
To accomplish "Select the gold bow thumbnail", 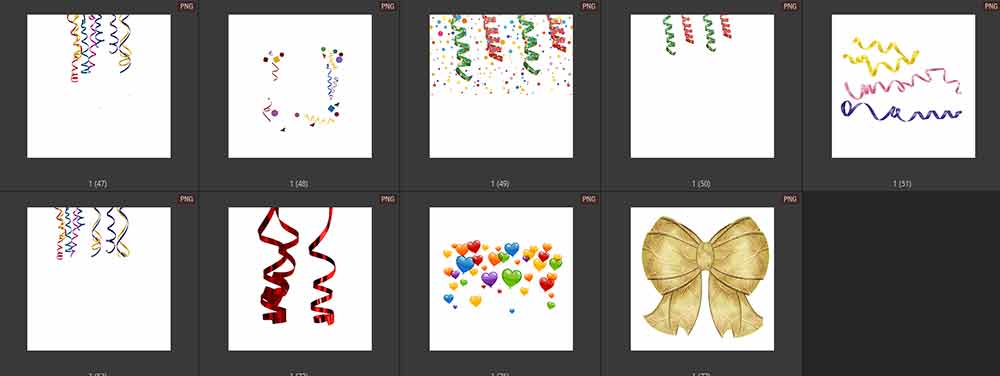I will click(702, 278).
